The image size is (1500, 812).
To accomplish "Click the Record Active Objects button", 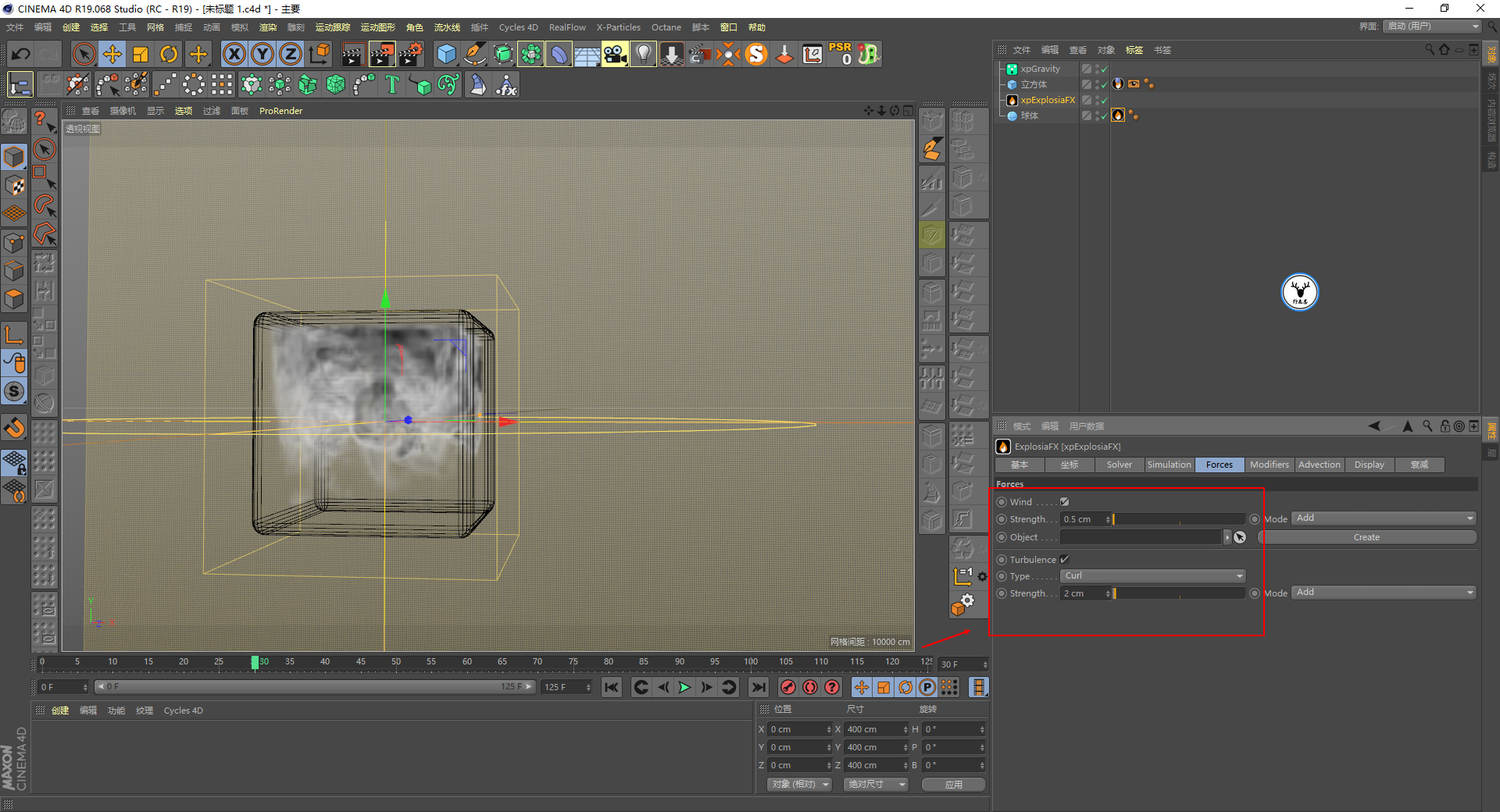I will [788, 687].
